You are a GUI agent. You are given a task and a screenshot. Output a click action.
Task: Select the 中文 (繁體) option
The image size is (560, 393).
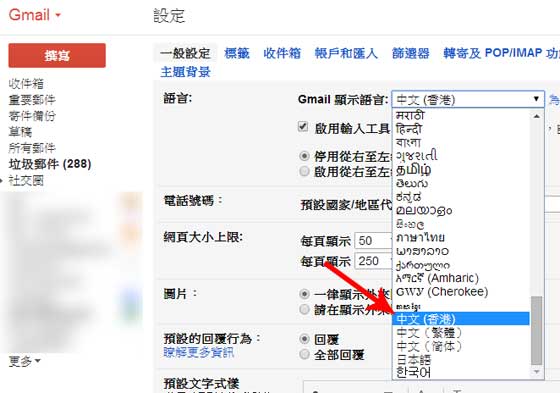tap(461, 333)
